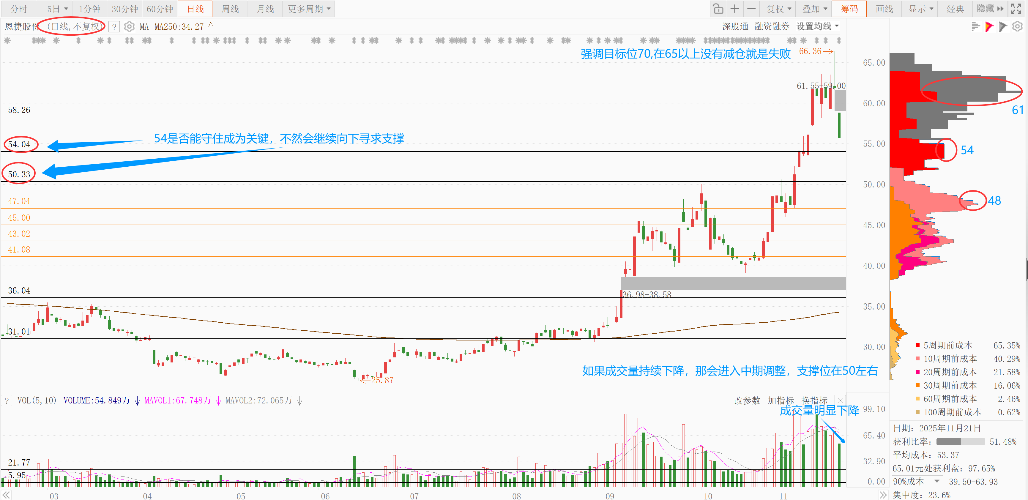Click the 50.33 price level label
The image size is (1028, 500).
pyautogui.click(x=20, y=173)
